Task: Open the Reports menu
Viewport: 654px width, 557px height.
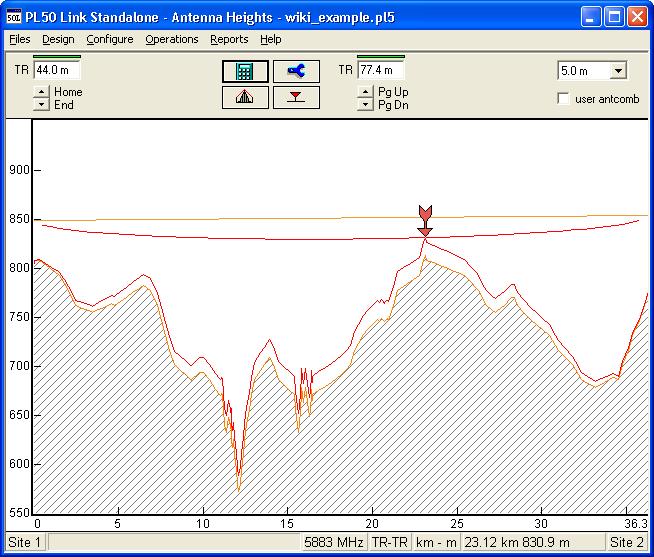Action: coord(229,40)
